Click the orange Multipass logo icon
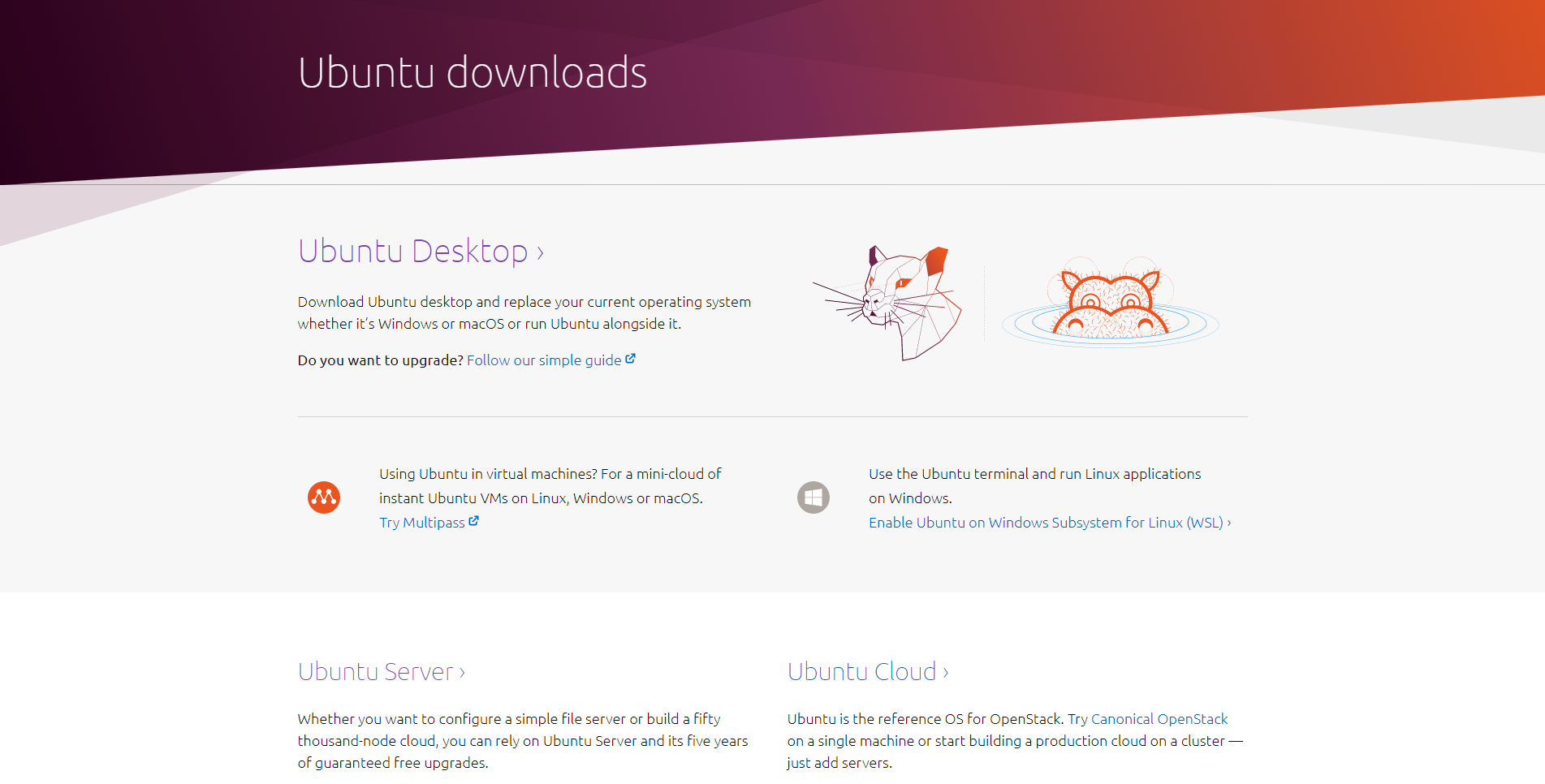 pyautogui.click(x=324, y=498)
